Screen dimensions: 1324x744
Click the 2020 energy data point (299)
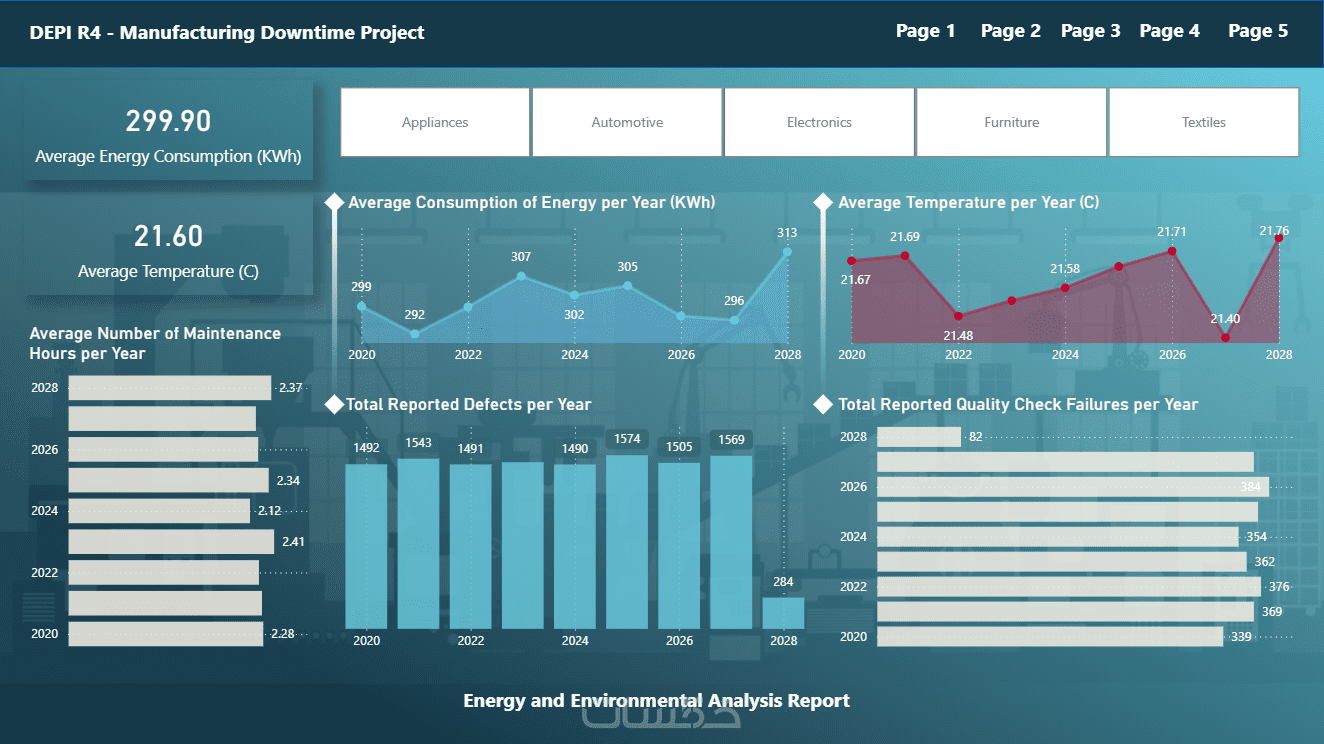click(361, 307)
